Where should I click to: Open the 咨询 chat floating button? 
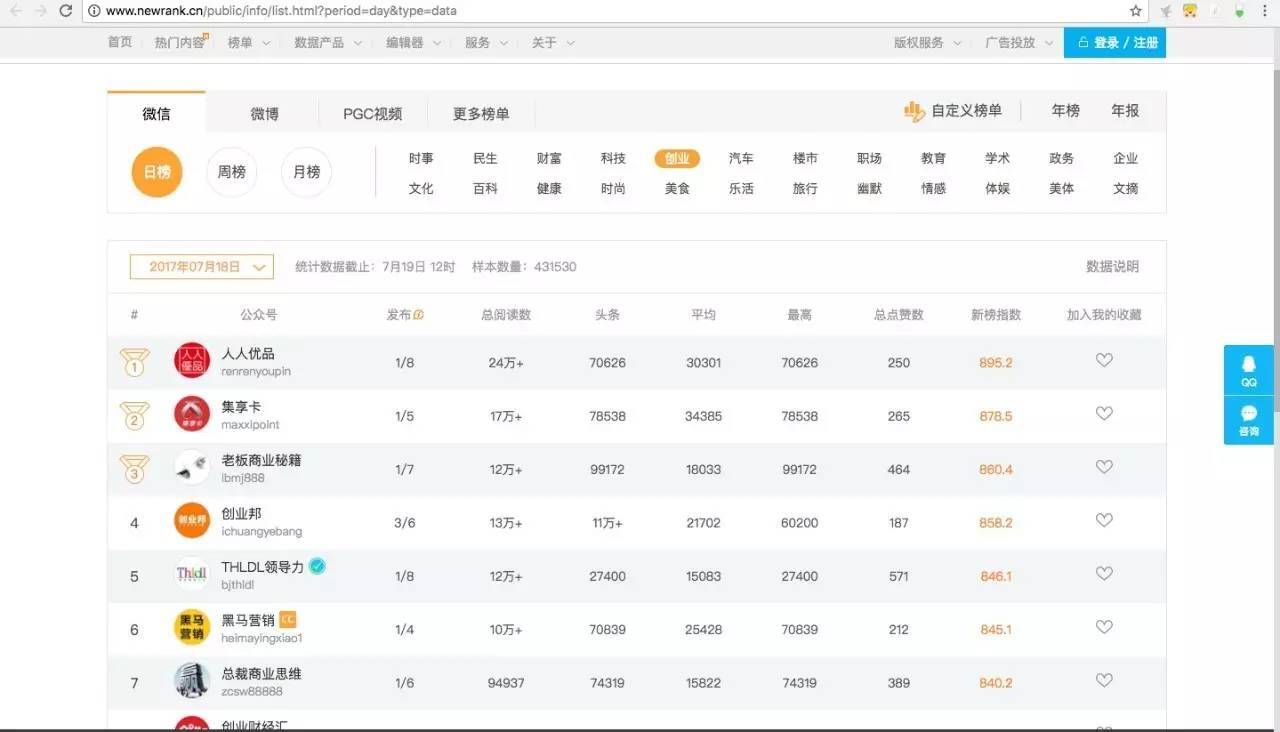click(x=1249, y=420)
